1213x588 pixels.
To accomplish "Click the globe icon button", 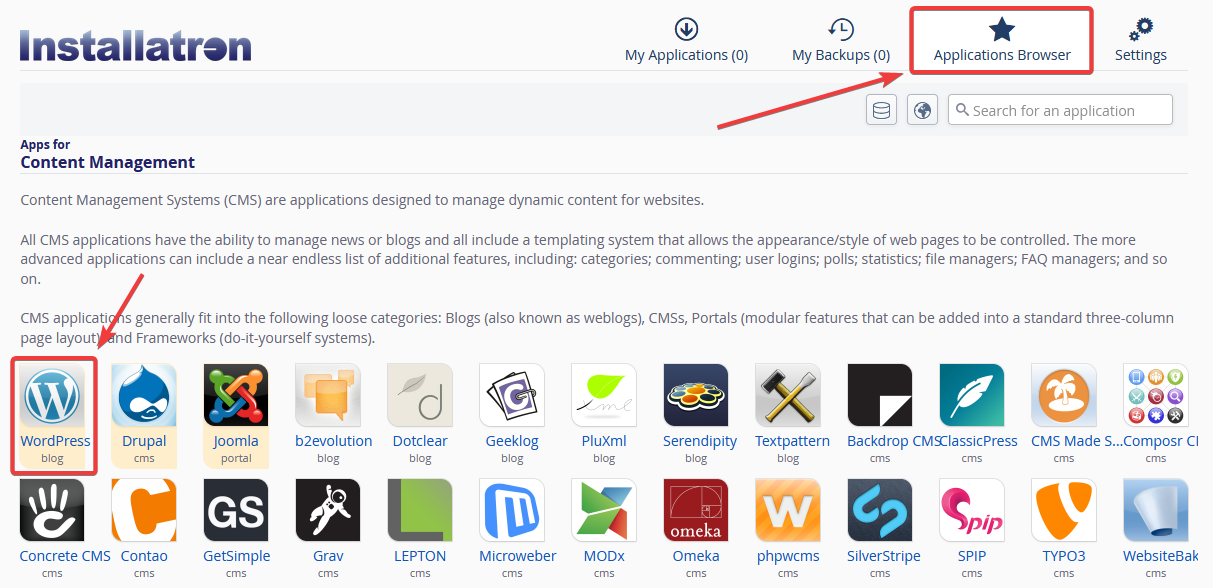I will click(922, 110).
